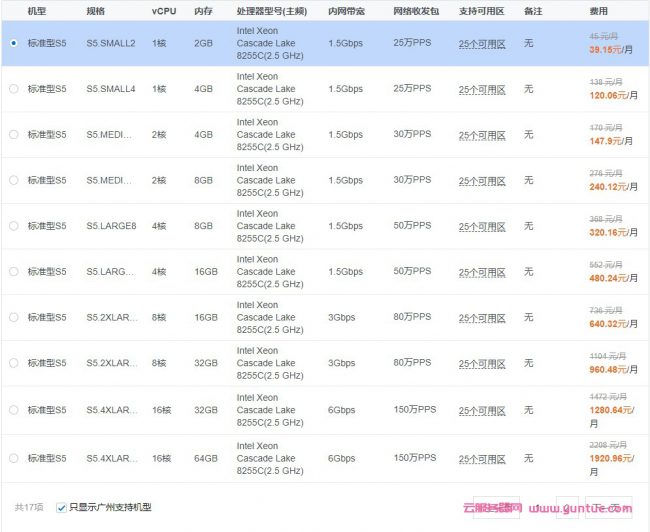Open 25个可用区 link in the S5.LARGE8 row
The width and height of the screenshot is (650, 532).
point(481,226)
